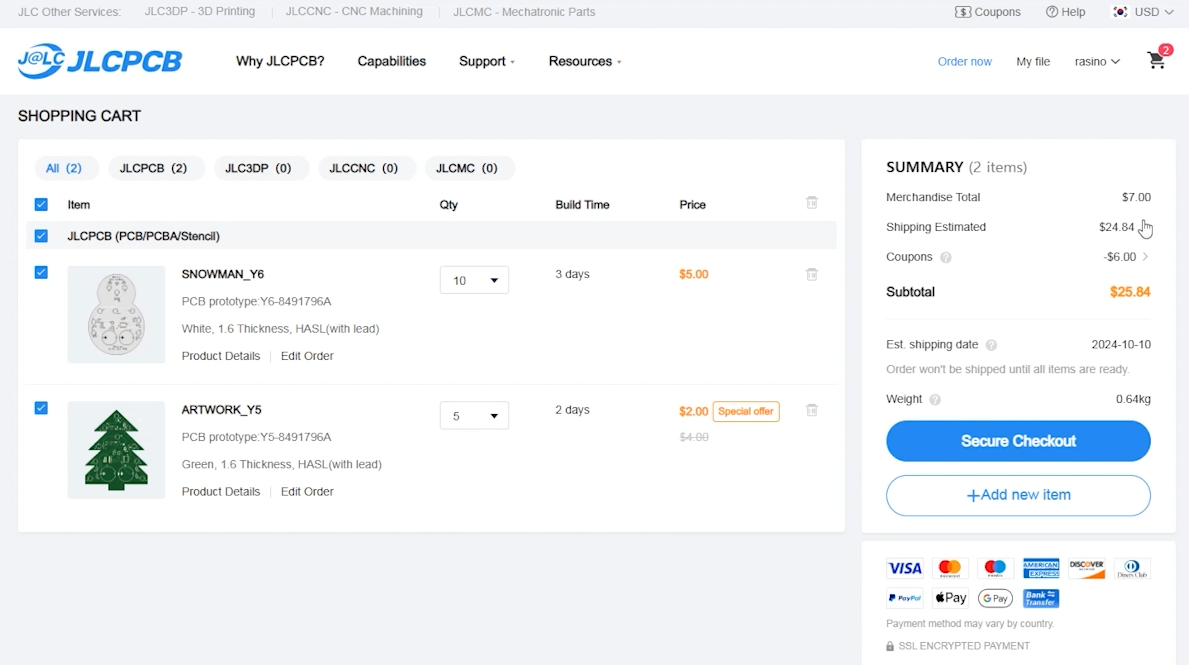1189x665 pixels.
Task: Click the Add new item button
Action: pyautogui.click(x=1018, y=495)
